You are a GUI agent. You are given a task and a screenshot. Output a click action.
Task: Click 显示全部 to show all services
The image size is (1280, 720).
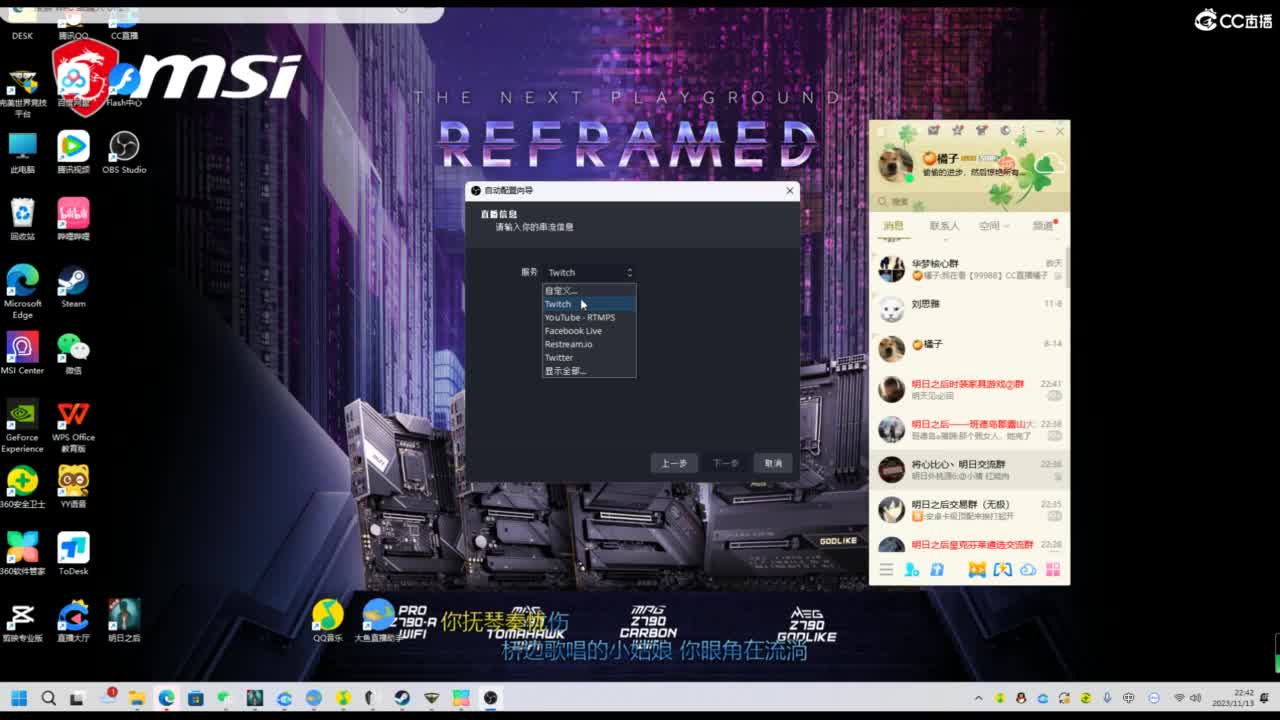click(589, 371)
